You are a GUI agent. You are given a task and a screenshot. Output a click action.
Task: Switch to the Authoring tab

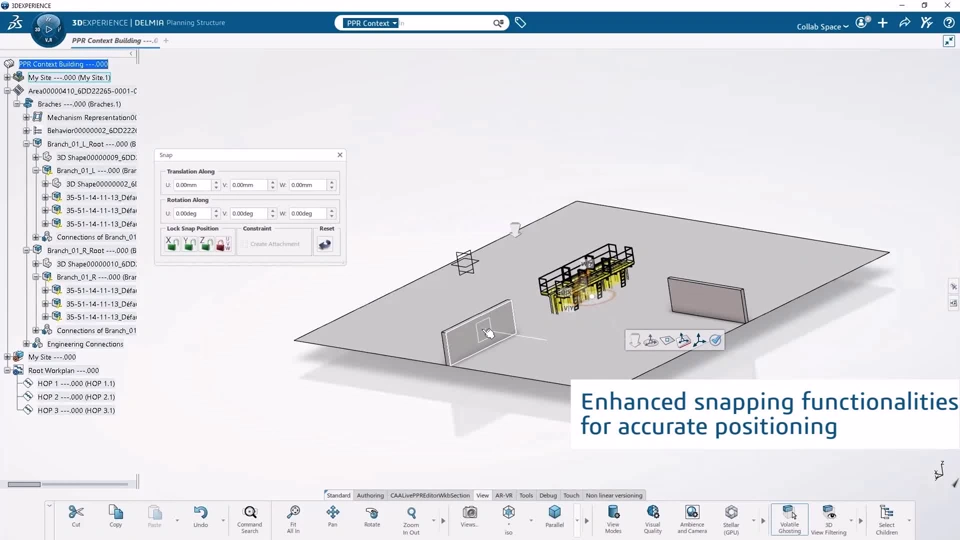point(370,495)
